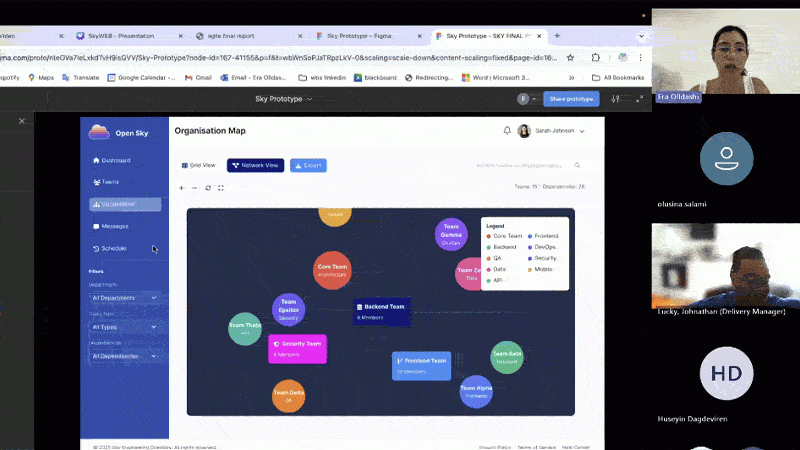
Task: Click Sarah Johnson's profile avatar
Action: (x=524, y=131)
